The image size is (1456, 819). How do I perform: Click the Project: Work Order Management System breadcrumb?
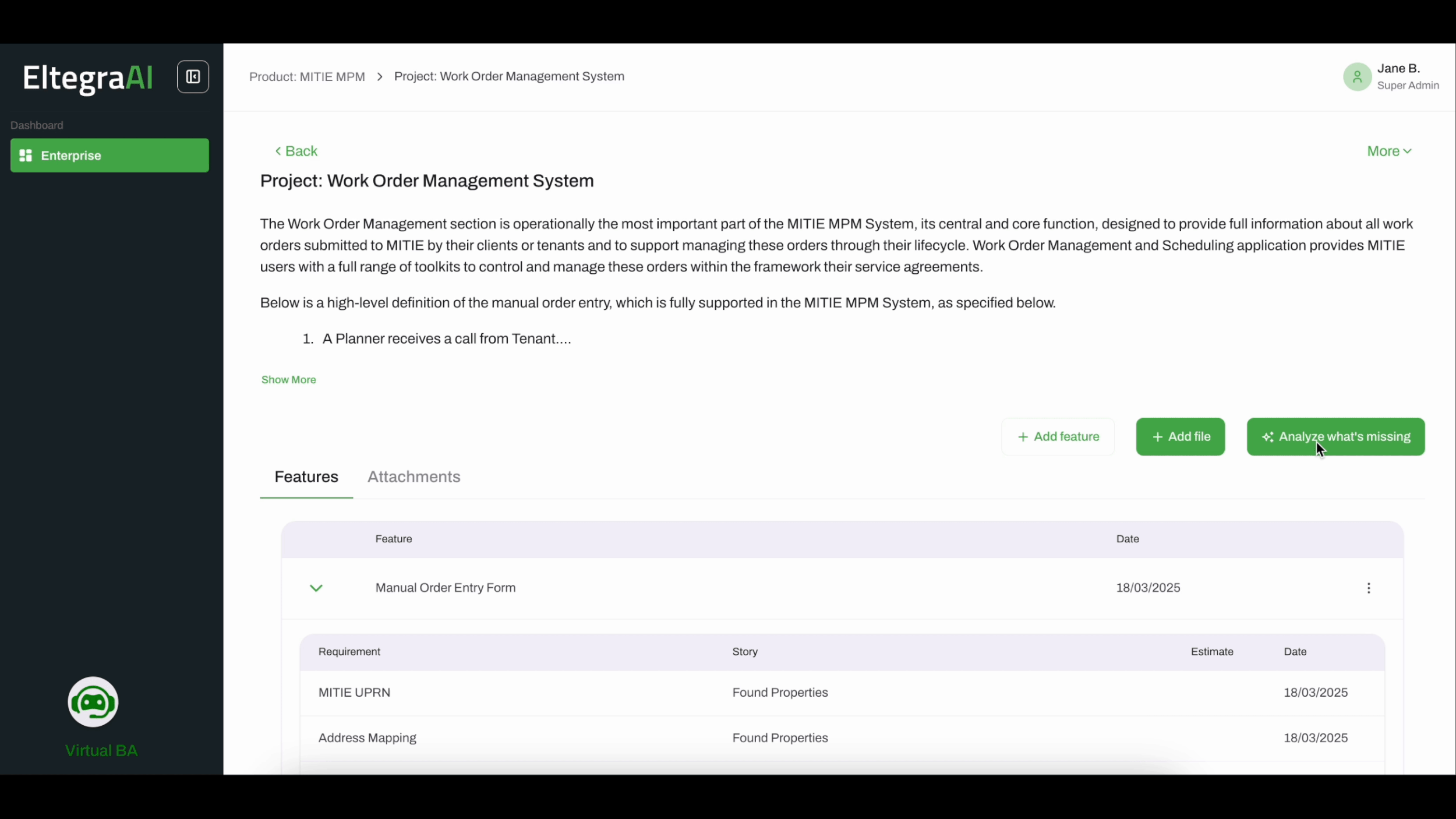(509, 76)
